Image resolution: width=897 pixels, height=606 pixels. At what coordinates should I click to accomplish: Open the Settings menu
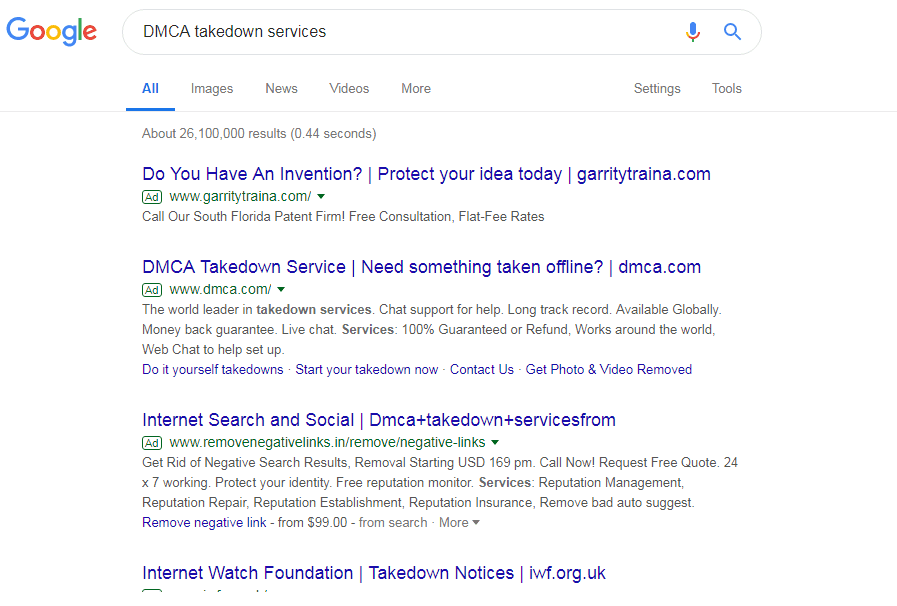(x=657, y=88)
